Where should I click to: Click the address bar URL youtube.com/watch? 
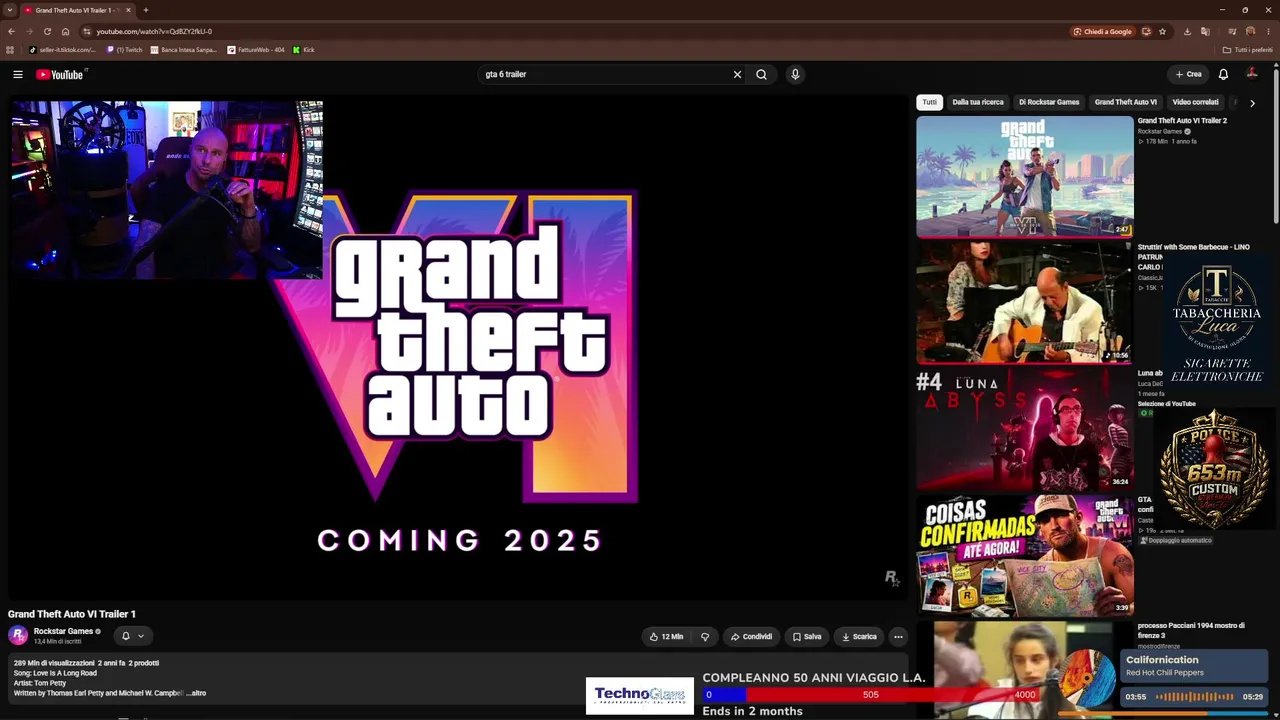pyautogui.click(x=154, y=31)
